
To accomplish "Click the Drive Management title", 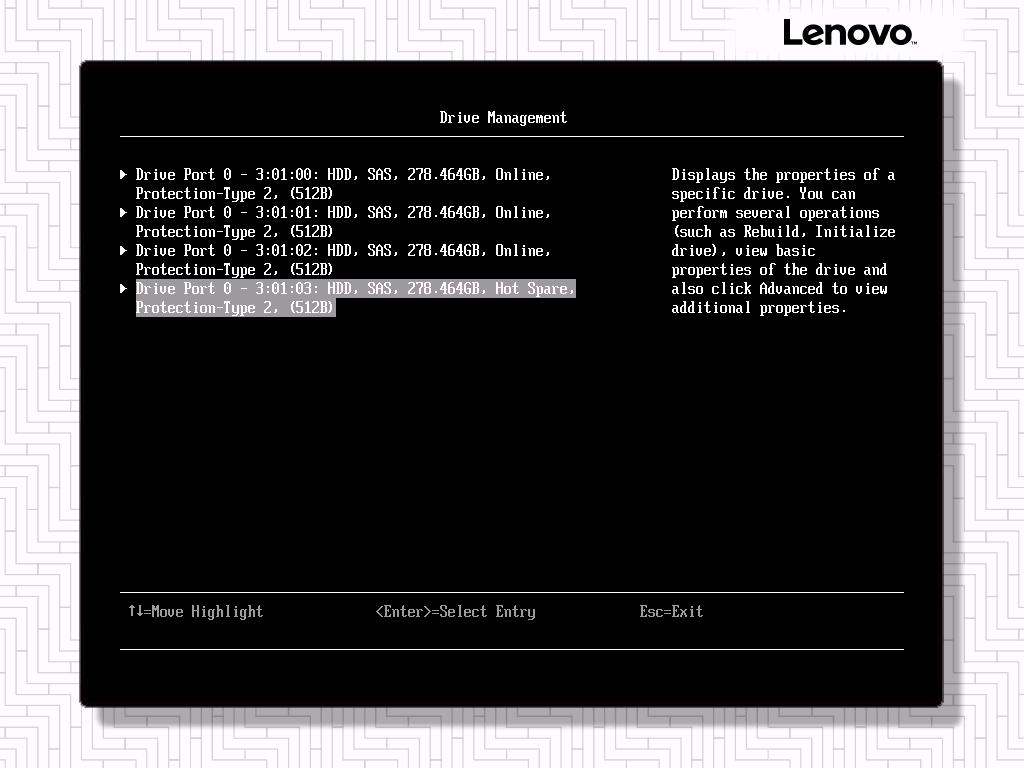I will tap(503, 118).
